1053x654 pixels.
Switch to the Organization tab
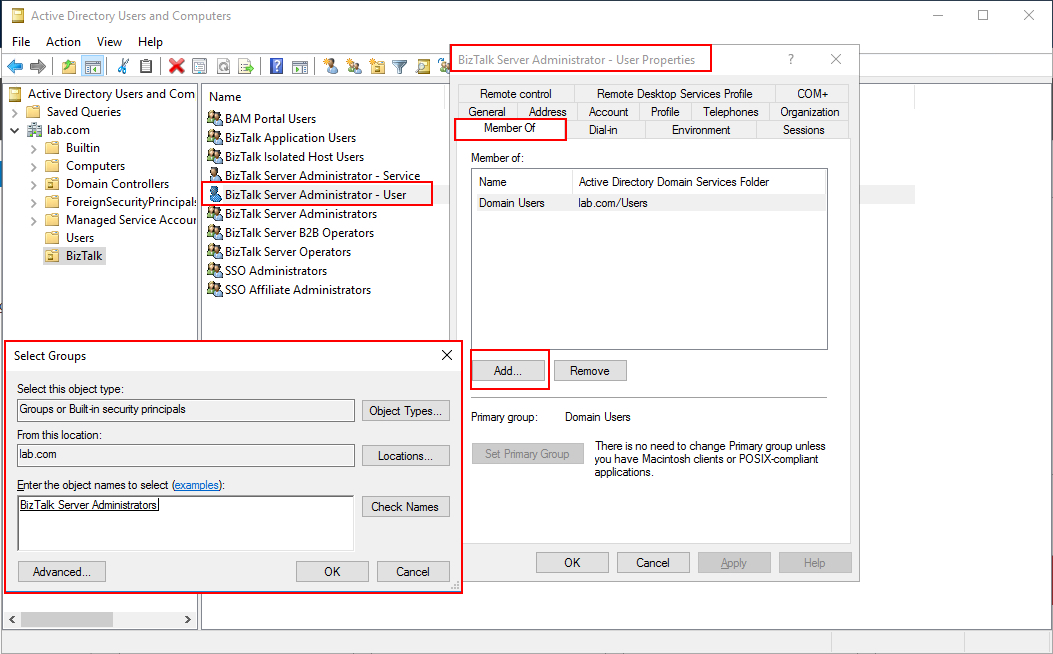point(809,112)
